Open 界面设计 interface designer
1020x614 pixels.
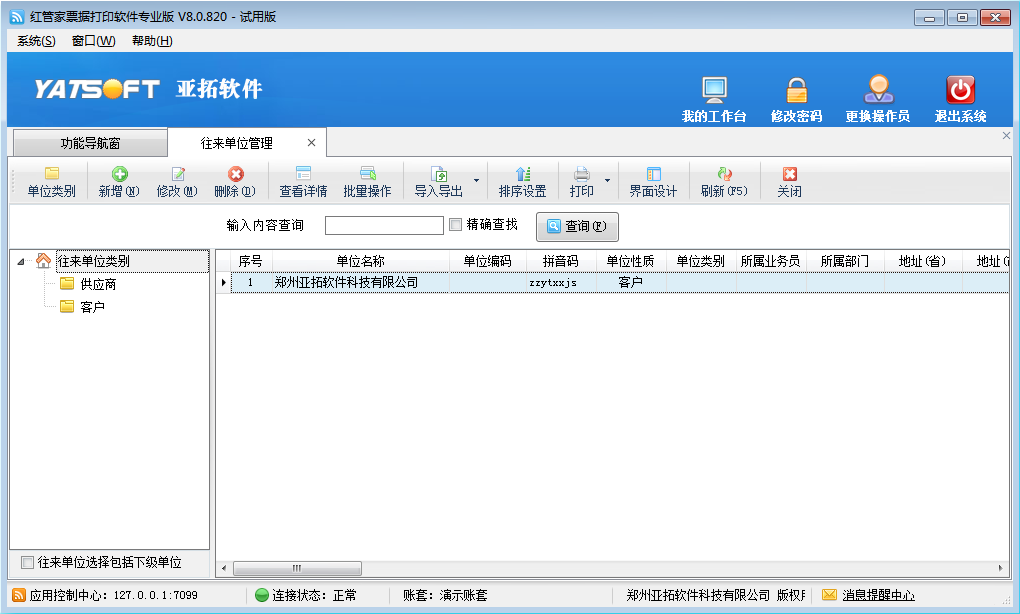click(x=654, y=182)
